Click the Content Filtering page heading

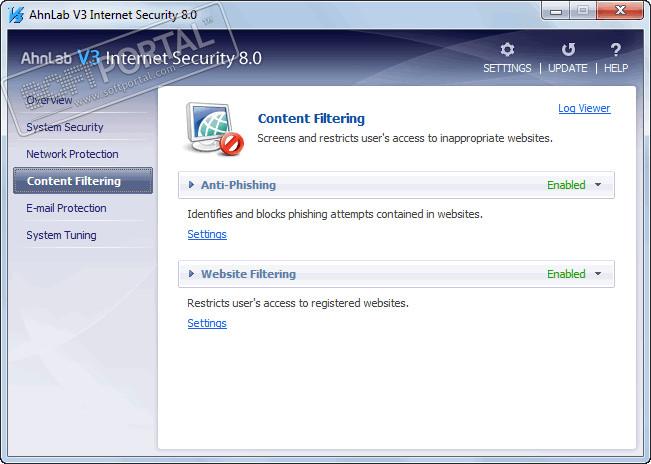(x=311, y=119)
